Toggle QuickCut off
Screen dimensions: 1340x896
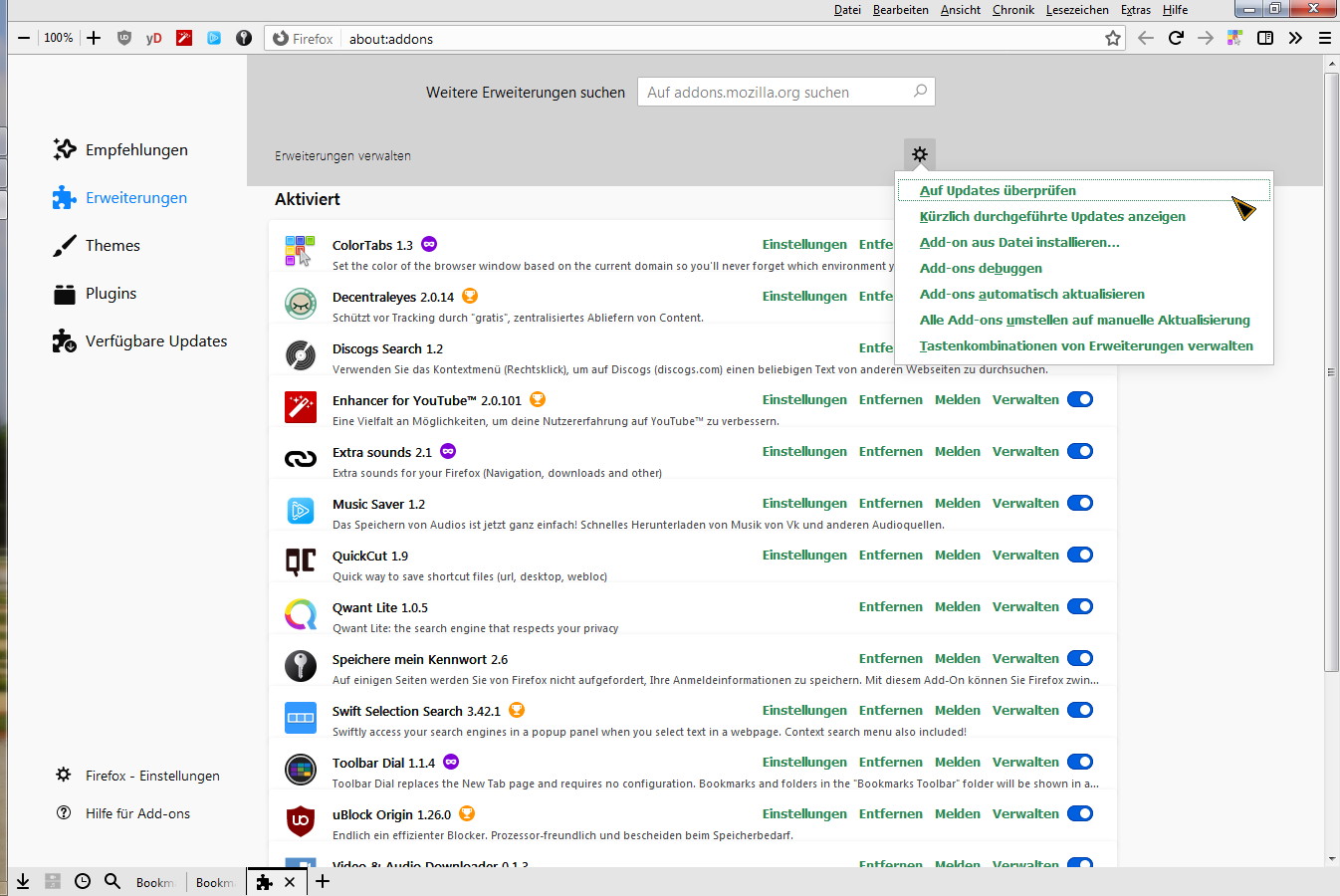pos(1080,555)
